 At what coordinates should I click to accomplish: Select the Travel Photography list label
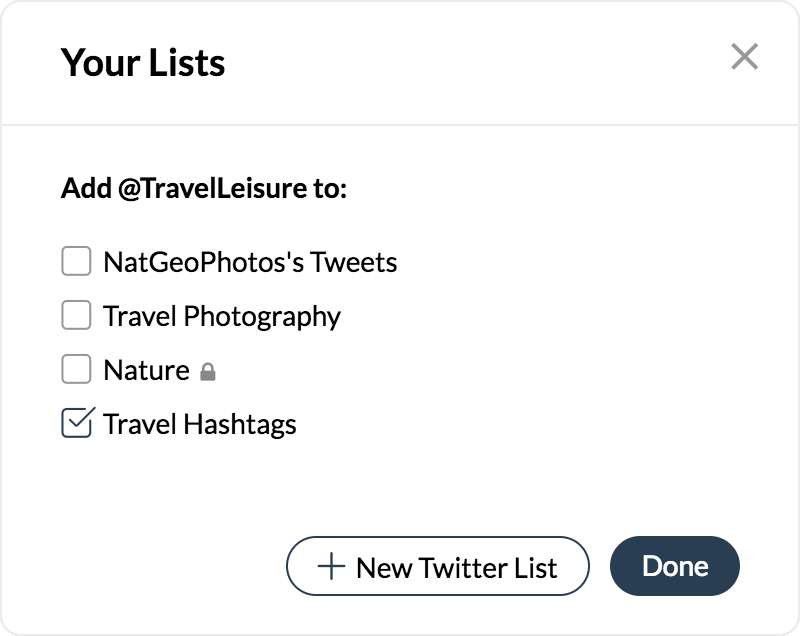[222, 316]
